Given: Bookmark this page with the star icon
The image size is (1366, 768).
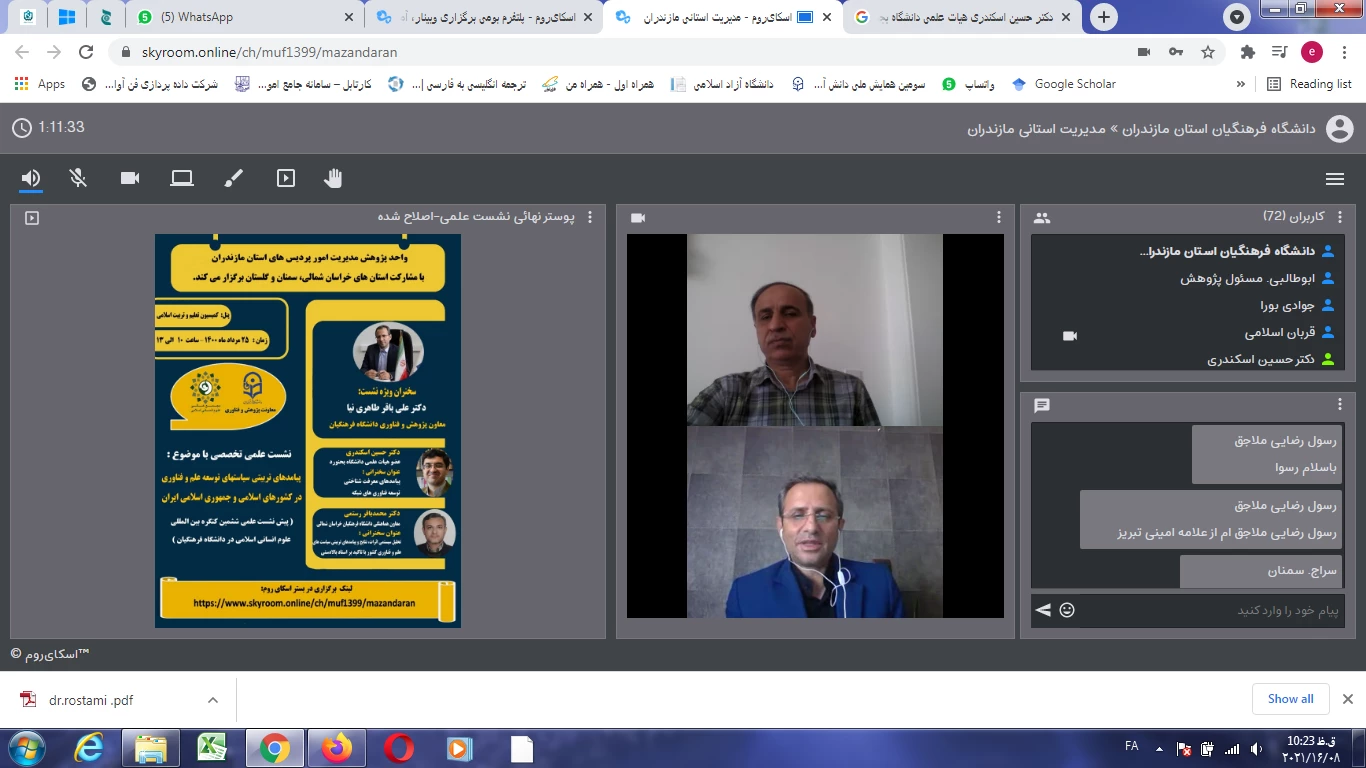Looking at the screenshot, I should pos(1207,52).
